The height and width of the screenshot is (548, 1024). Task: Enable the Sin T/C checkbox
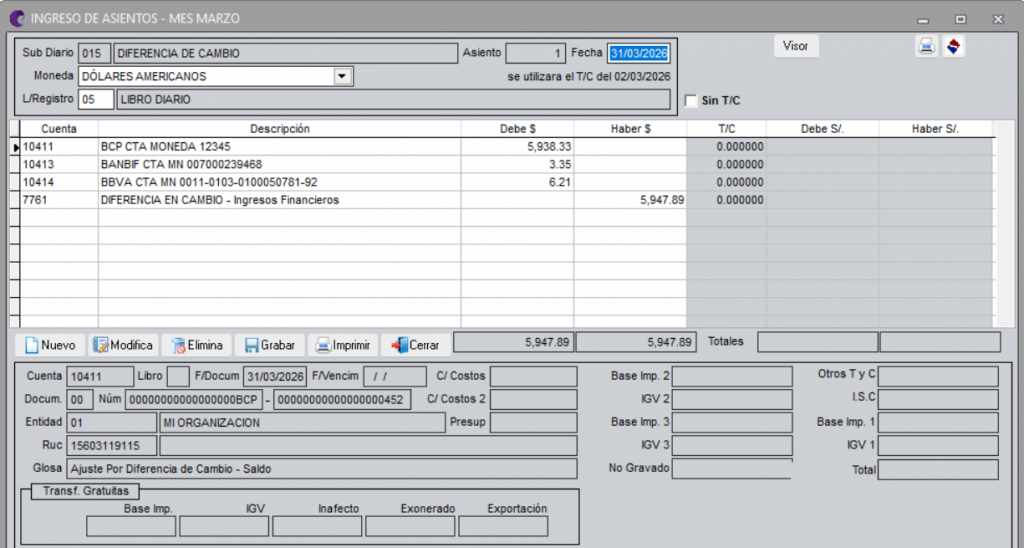click(x=691, y=101)
